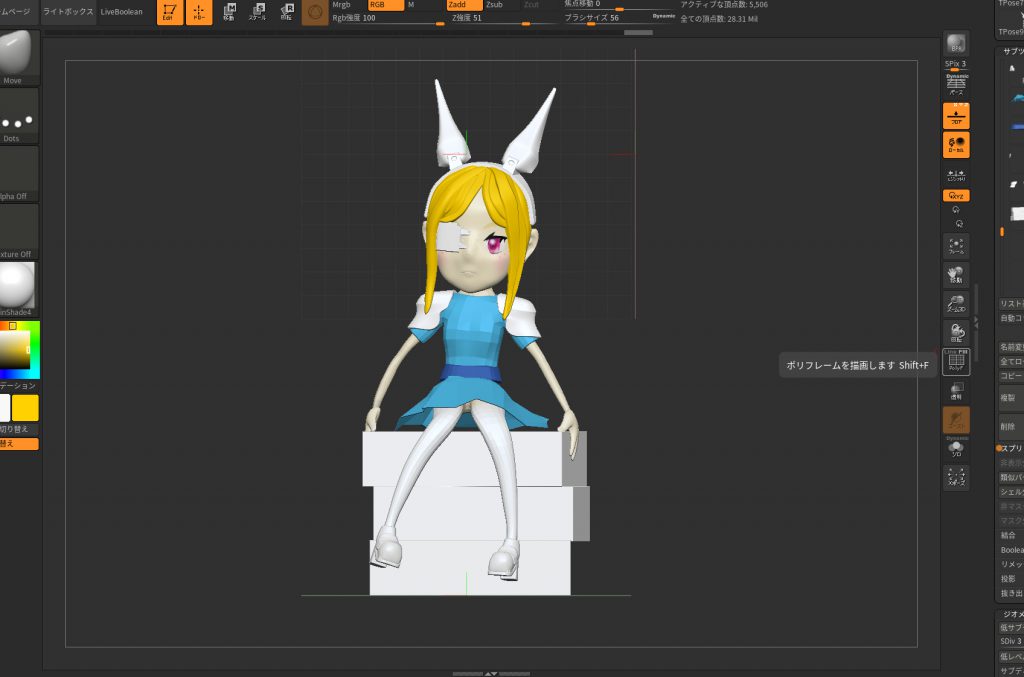The image size is (1024, 677).
Task: Open the Dots stroke selector
Action: pos(17,116)
